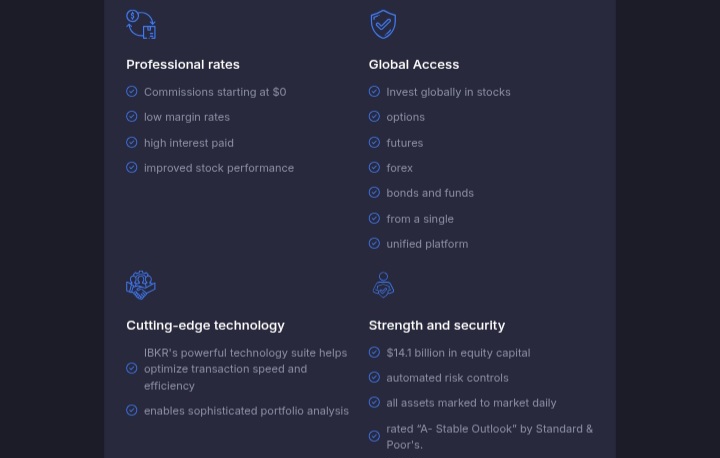This screenshot has height=458, width=720.
Task: Click the check icon next to unified platform
Action: tap(374, 243)
